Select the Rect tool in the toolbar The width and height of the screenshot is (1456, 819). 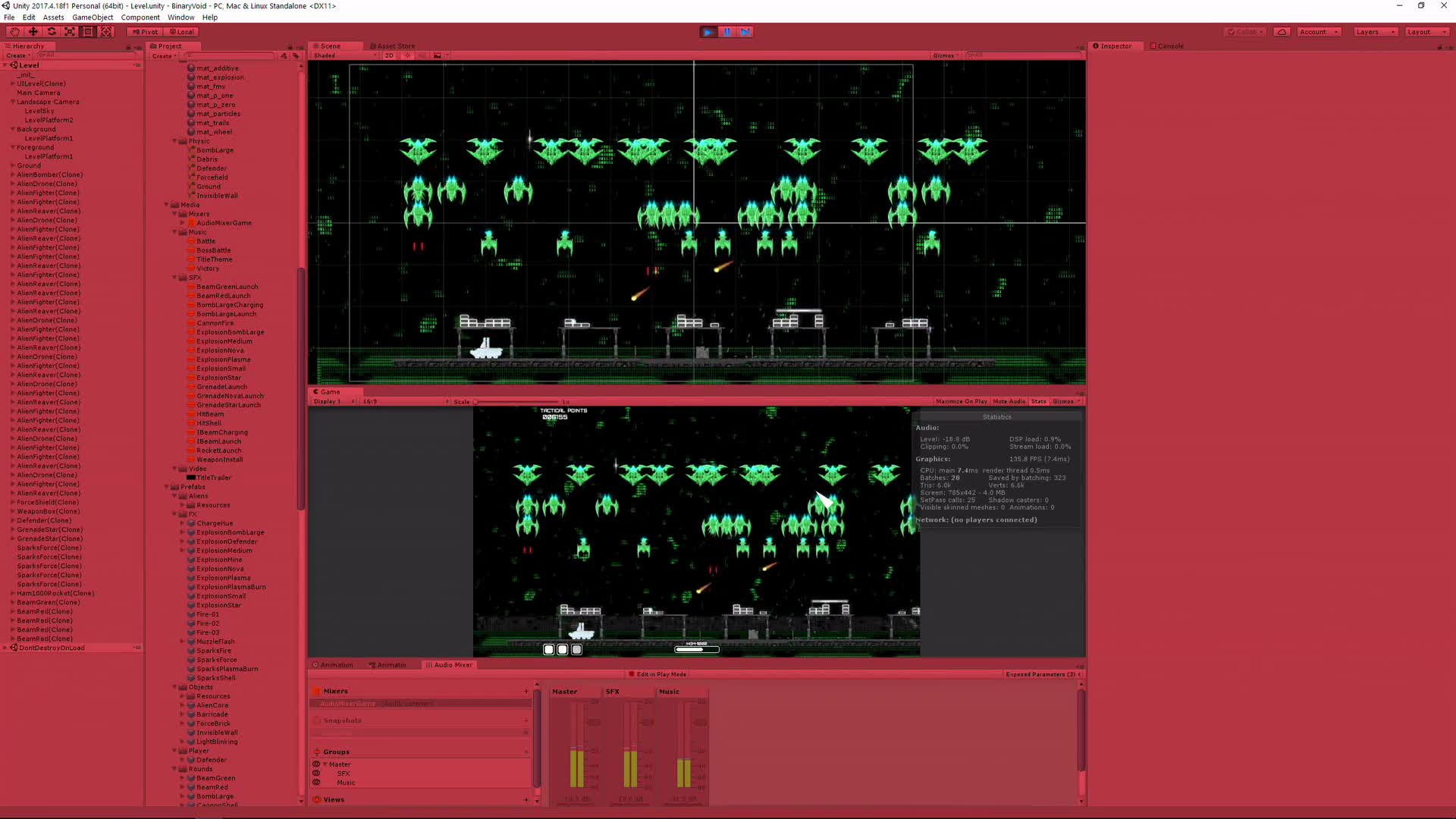click(88, 31)
